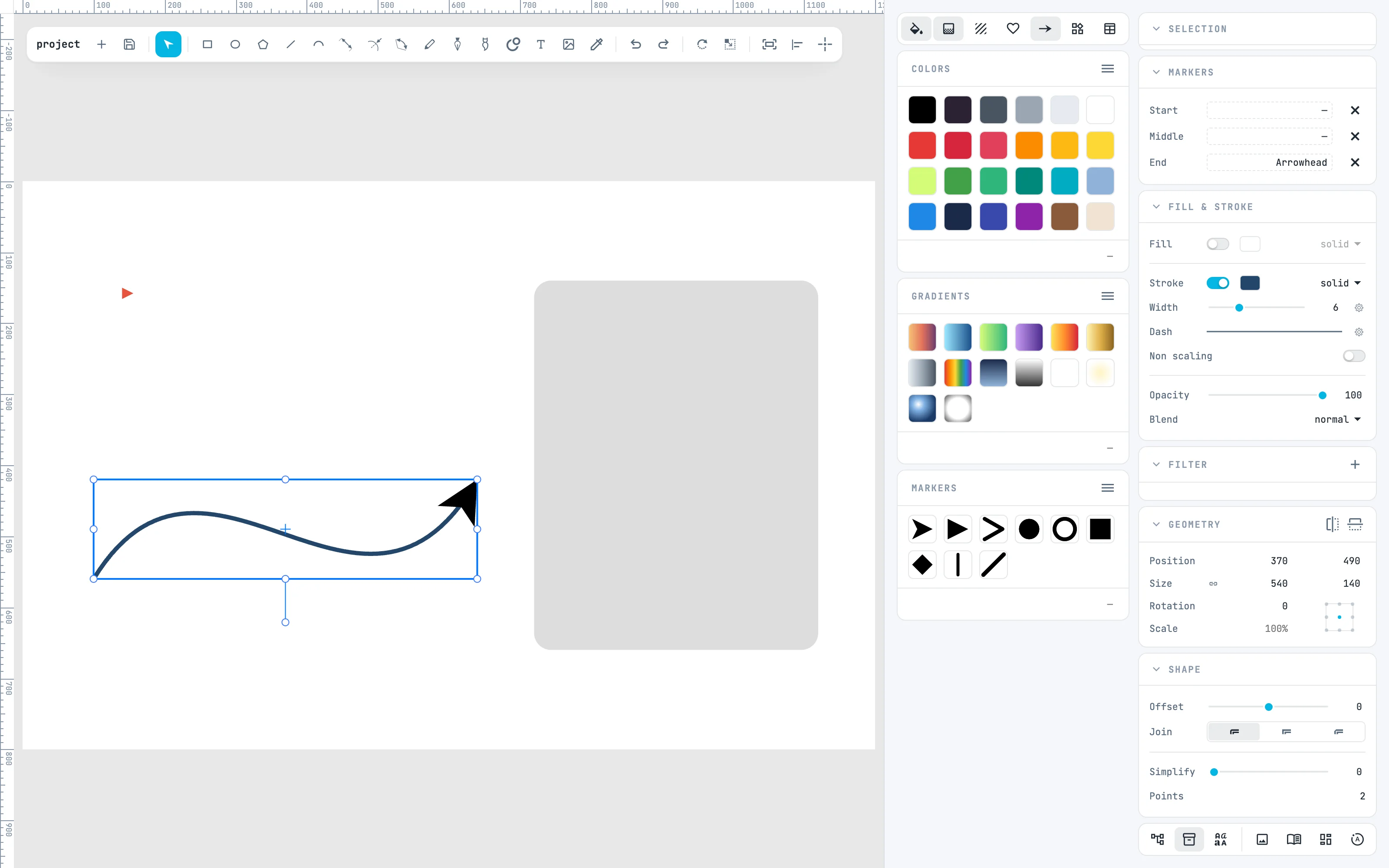Click the Save project icon
1389x868 pixels.
pyautogui.click(x=130, y=44)
